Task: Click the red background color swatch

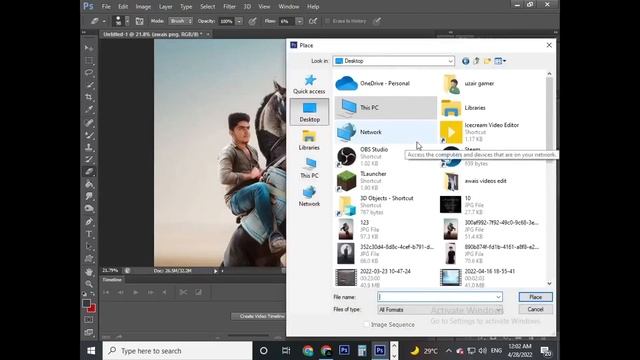Action: [x=92, y=308]
